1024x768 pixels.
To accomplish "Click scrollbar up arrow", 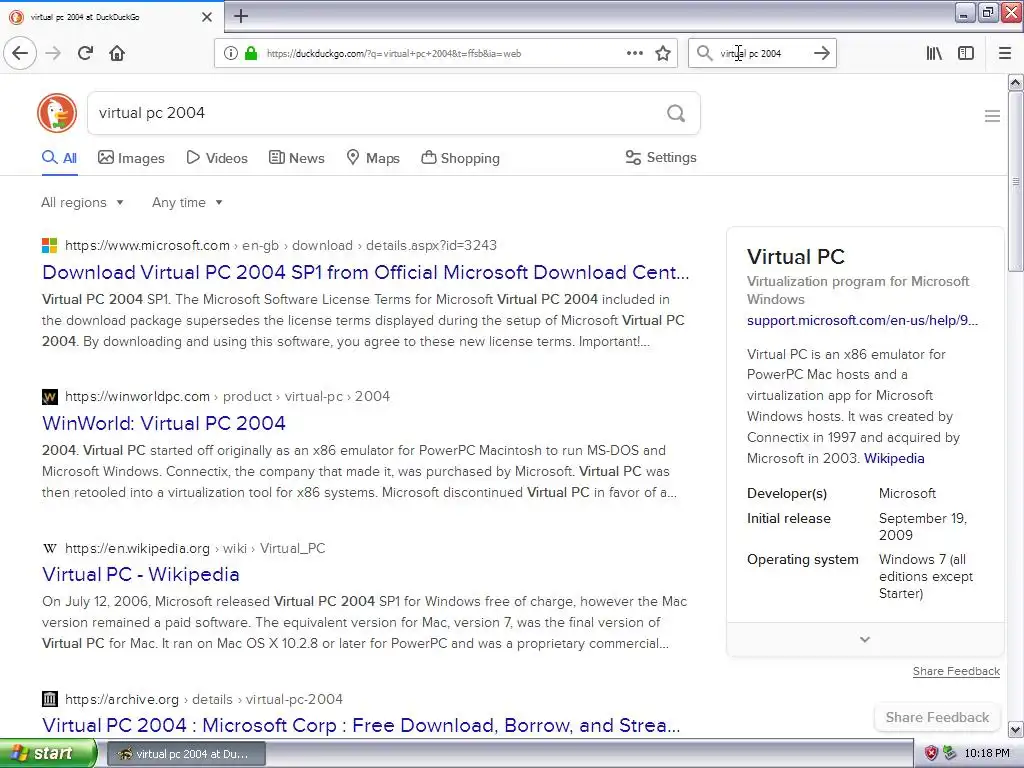I will pos(1016,82).
